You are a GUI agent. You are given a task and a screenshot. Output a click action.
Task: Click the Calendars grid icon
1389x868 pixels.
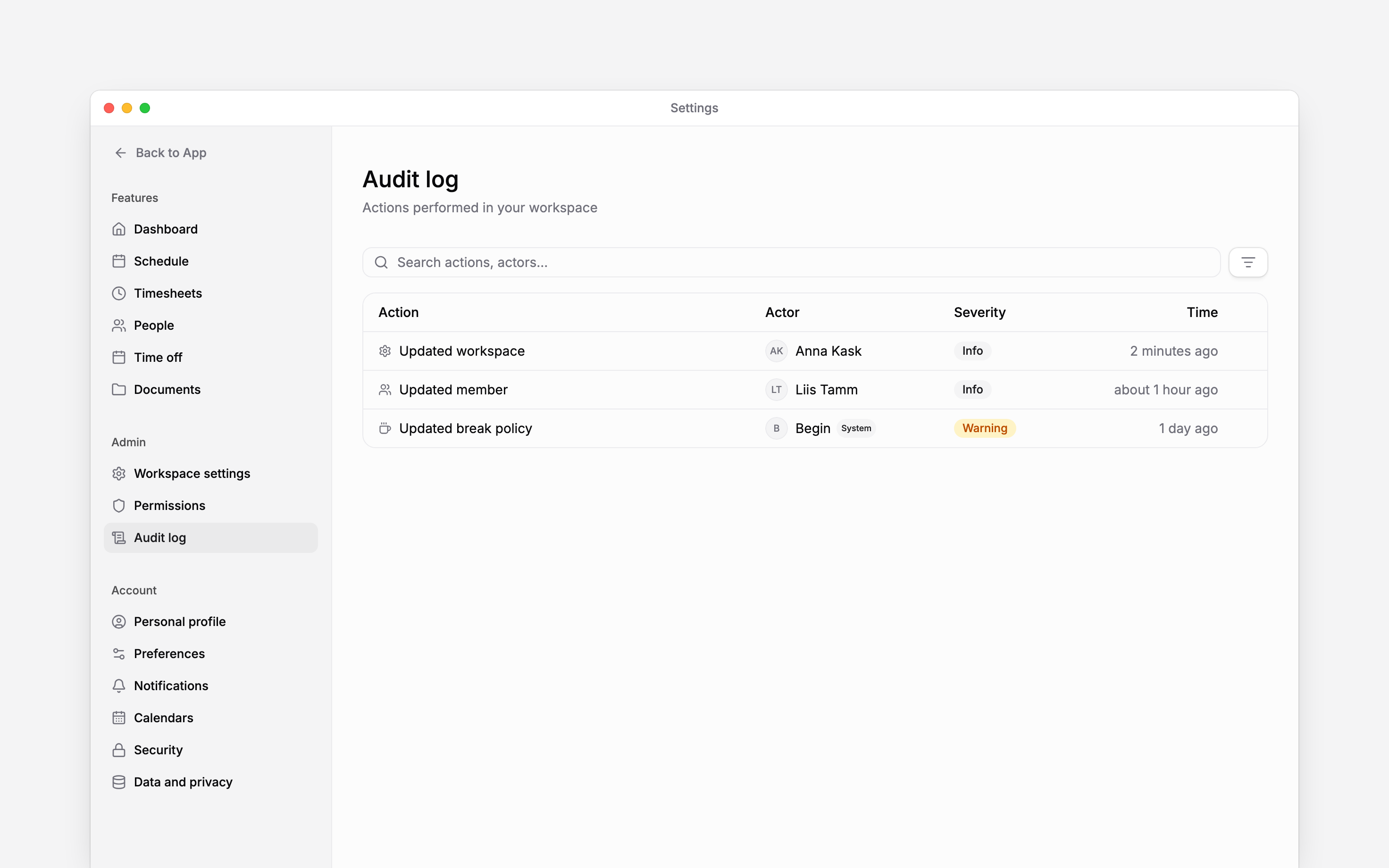tap(119, 718)
